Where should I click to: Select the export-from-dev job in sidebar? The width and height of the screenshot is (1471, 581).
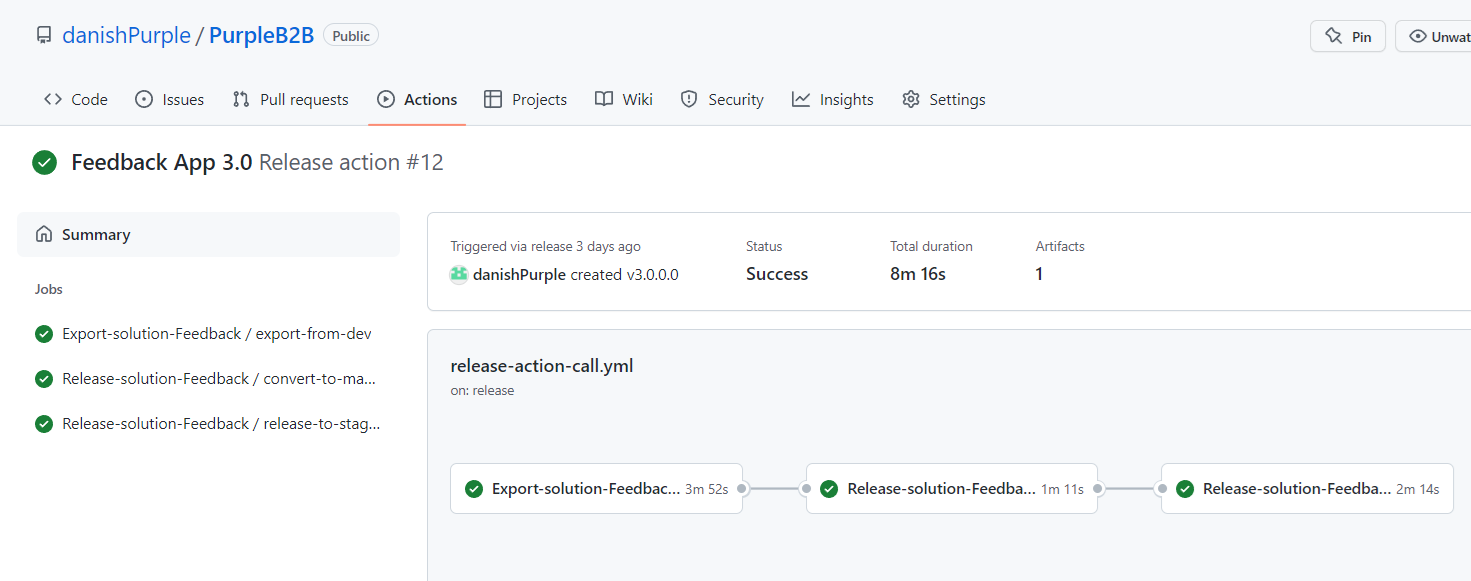click(216, 334)
